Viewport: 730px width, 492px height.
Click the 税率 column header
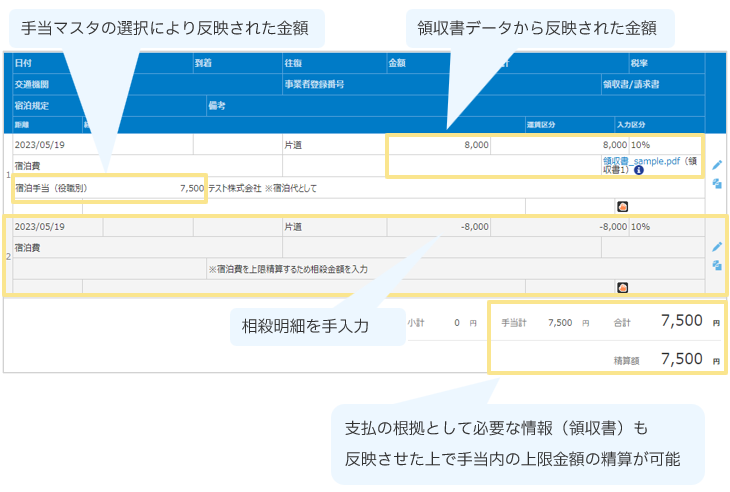(x=640, y=63)
